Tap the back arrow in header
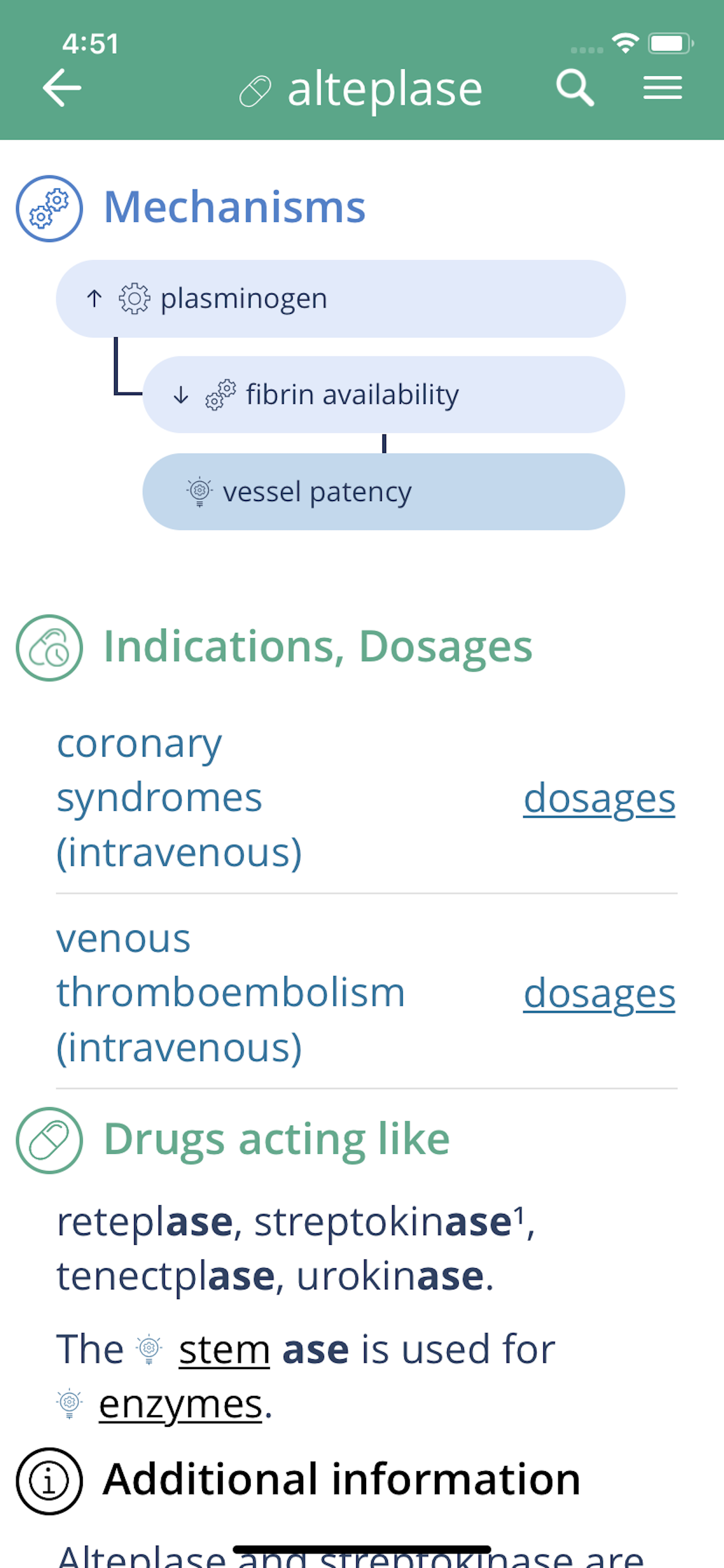Screen dimensions: 724x1568 click(61, 88)
